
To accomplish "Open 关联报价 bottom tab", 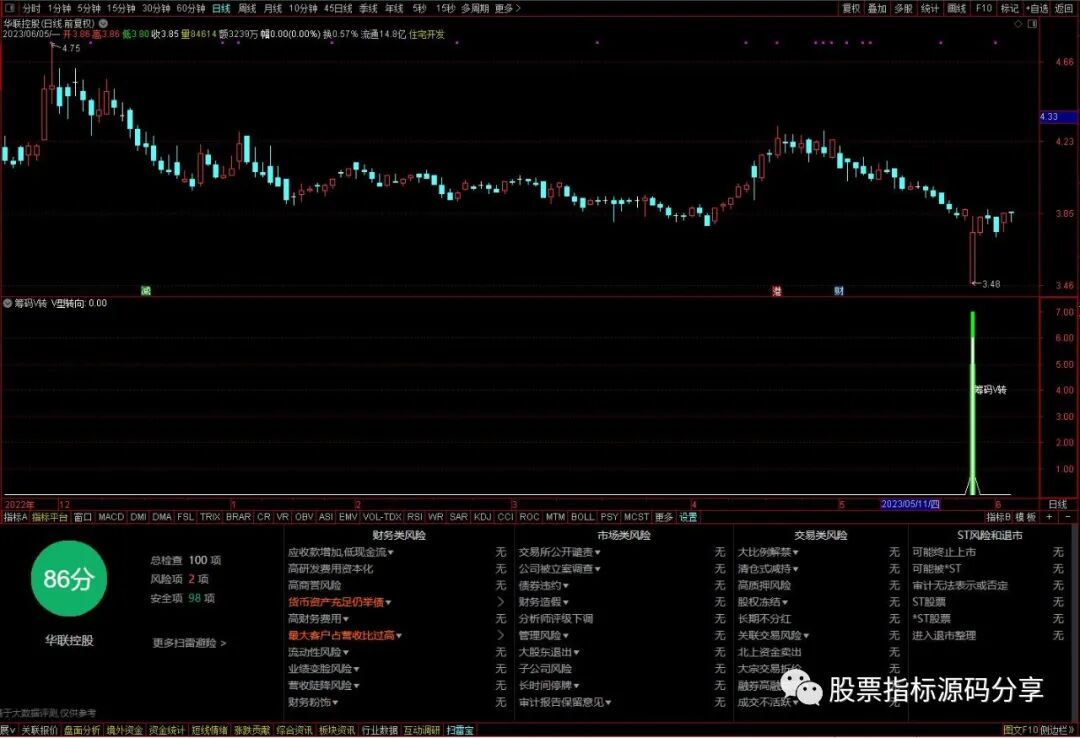I will tap(39, 730).
